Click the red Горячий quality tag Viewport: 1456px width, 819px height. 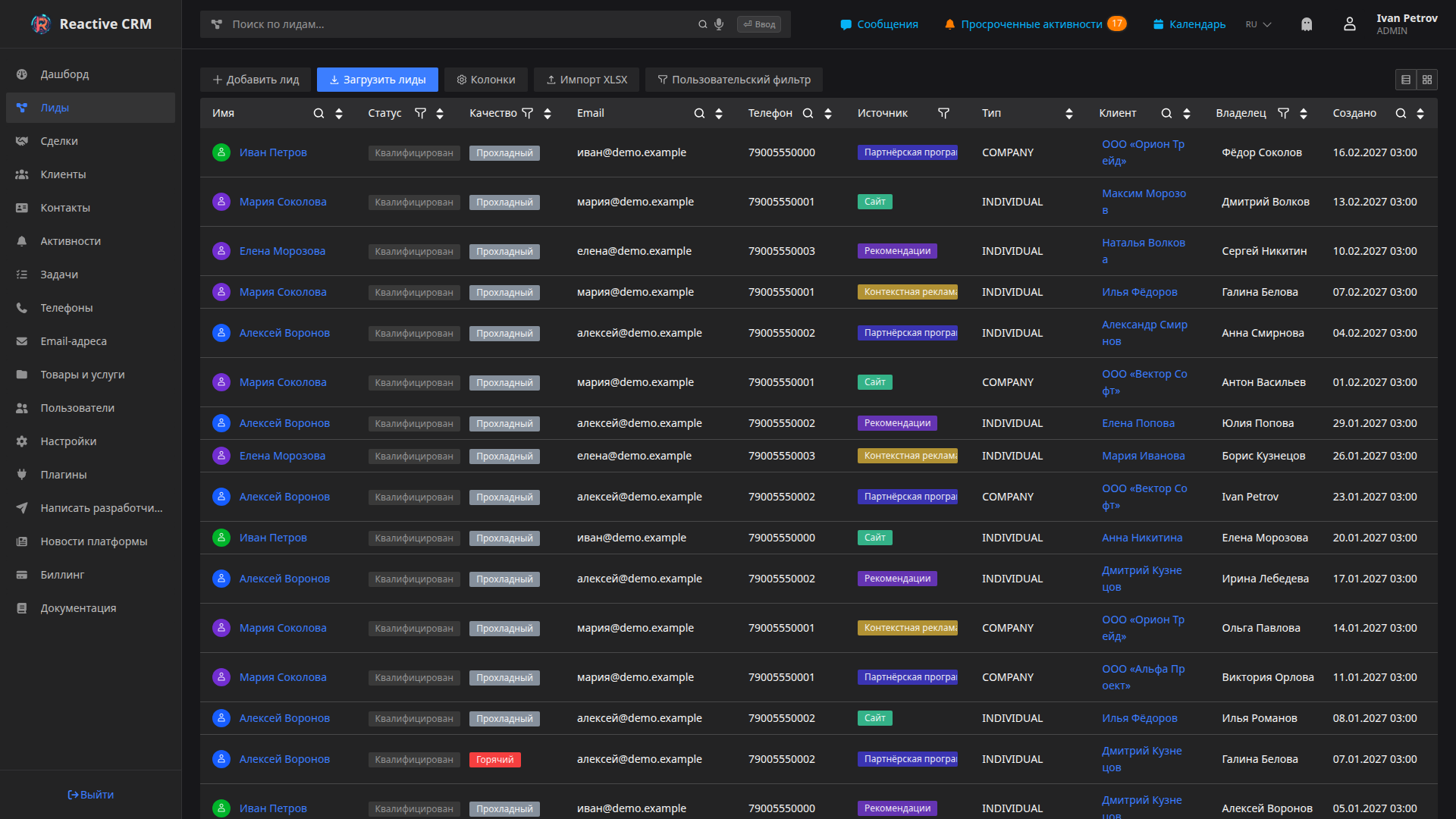495,759
